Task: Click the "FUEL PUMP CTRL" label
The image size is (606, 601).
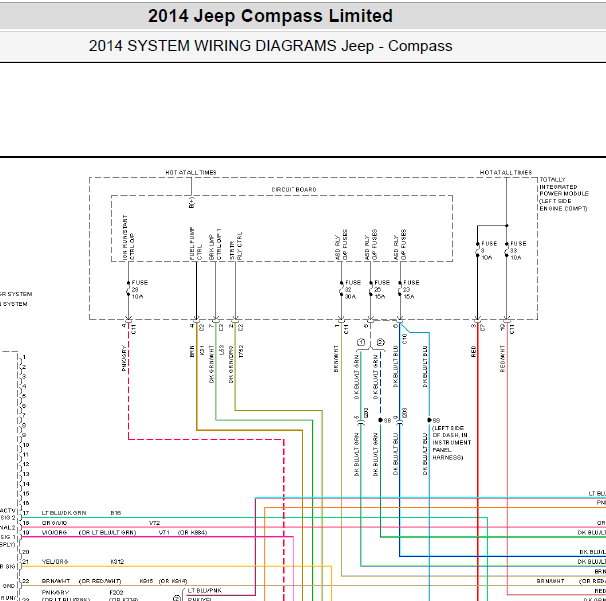Action: (x=196, y=243)
